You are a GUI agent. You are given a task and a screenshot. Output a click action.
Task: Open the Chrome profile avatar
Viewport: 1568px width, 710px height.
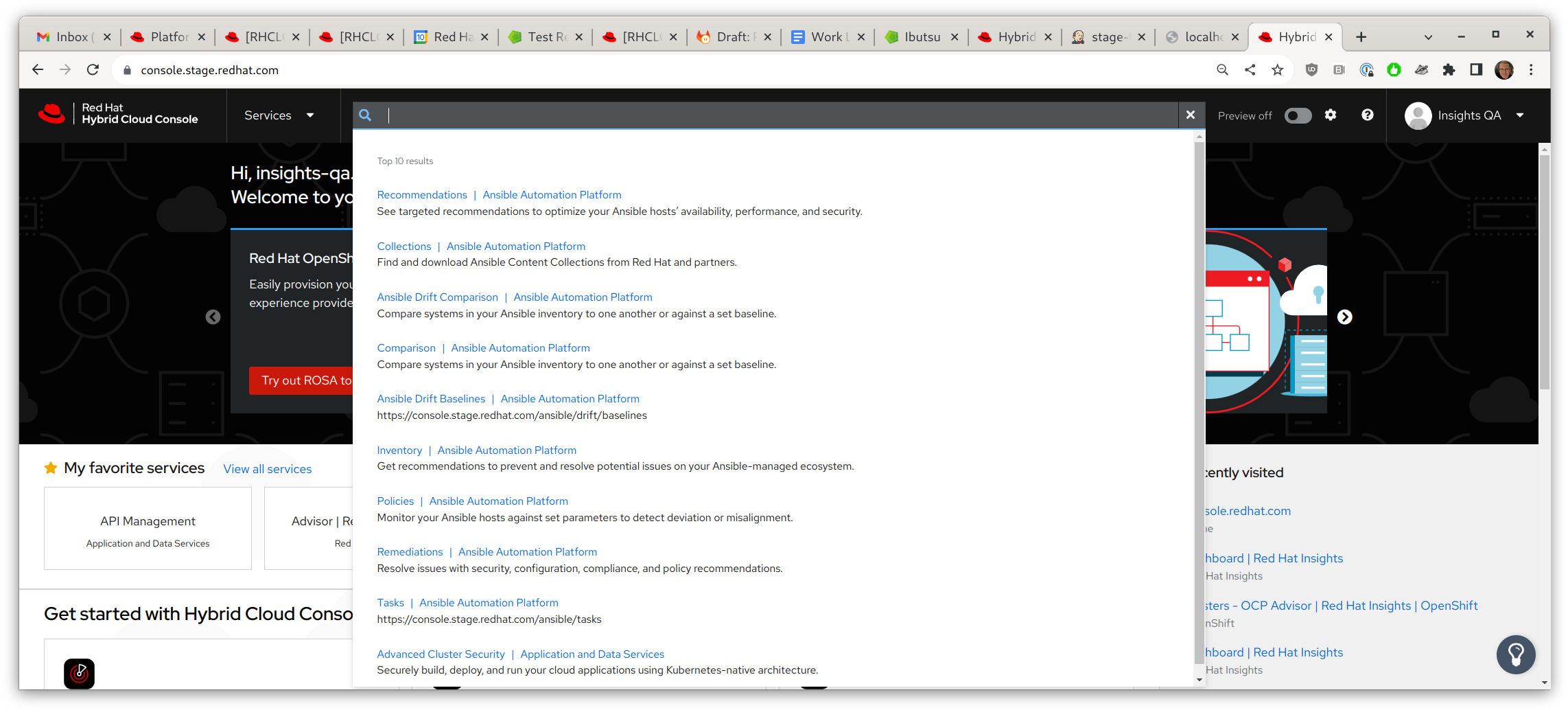[x=1504, y=69]
